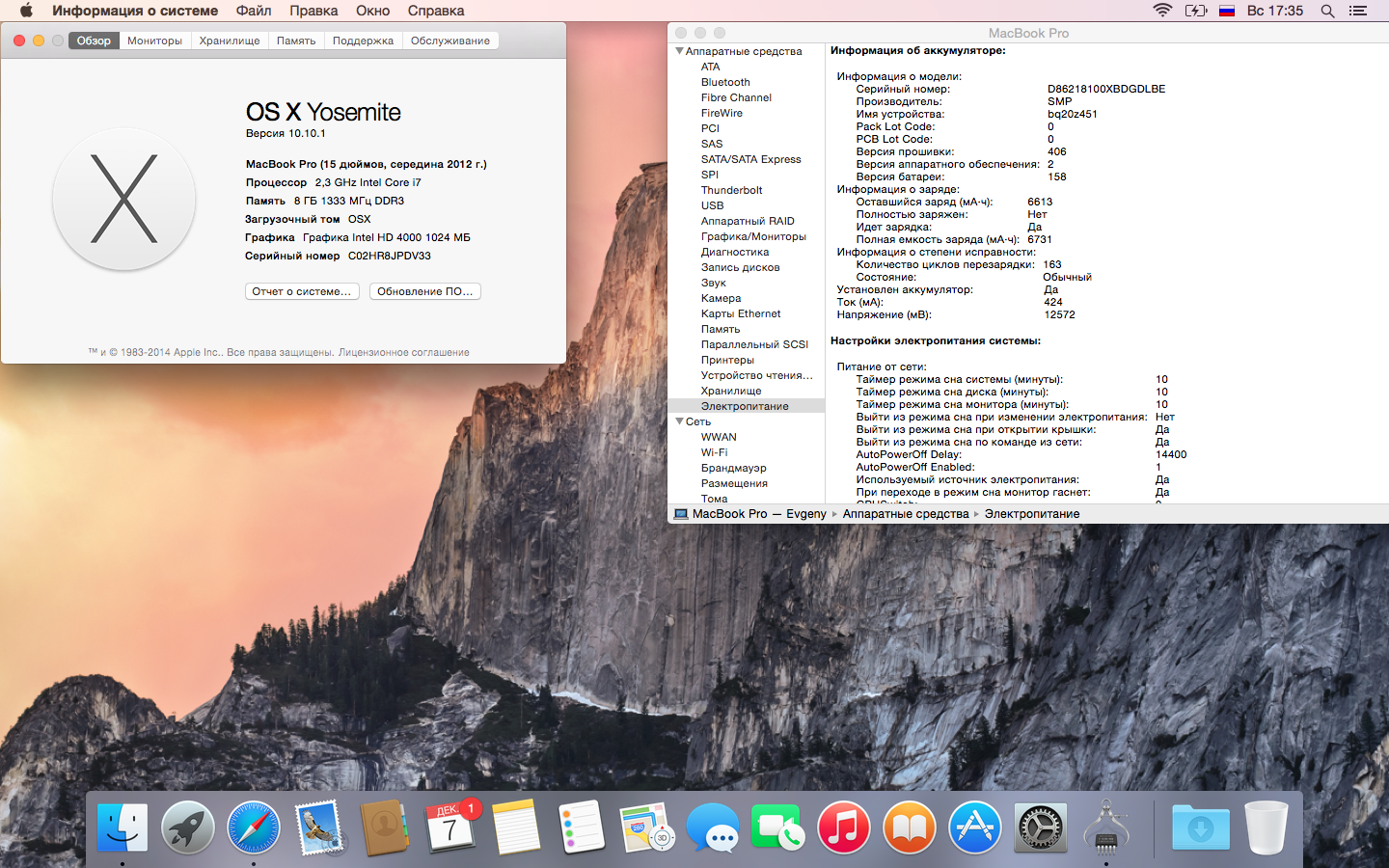Click the Обновление ПО button
Screen dimensions: 1389x868
[x=424, y=291]
